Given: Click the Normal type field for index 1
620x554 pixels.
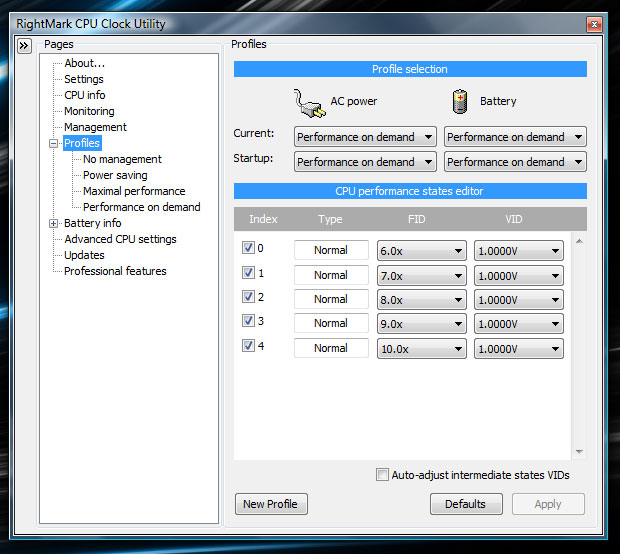Looking at the screenshot, I should click(x=331, y=275).
